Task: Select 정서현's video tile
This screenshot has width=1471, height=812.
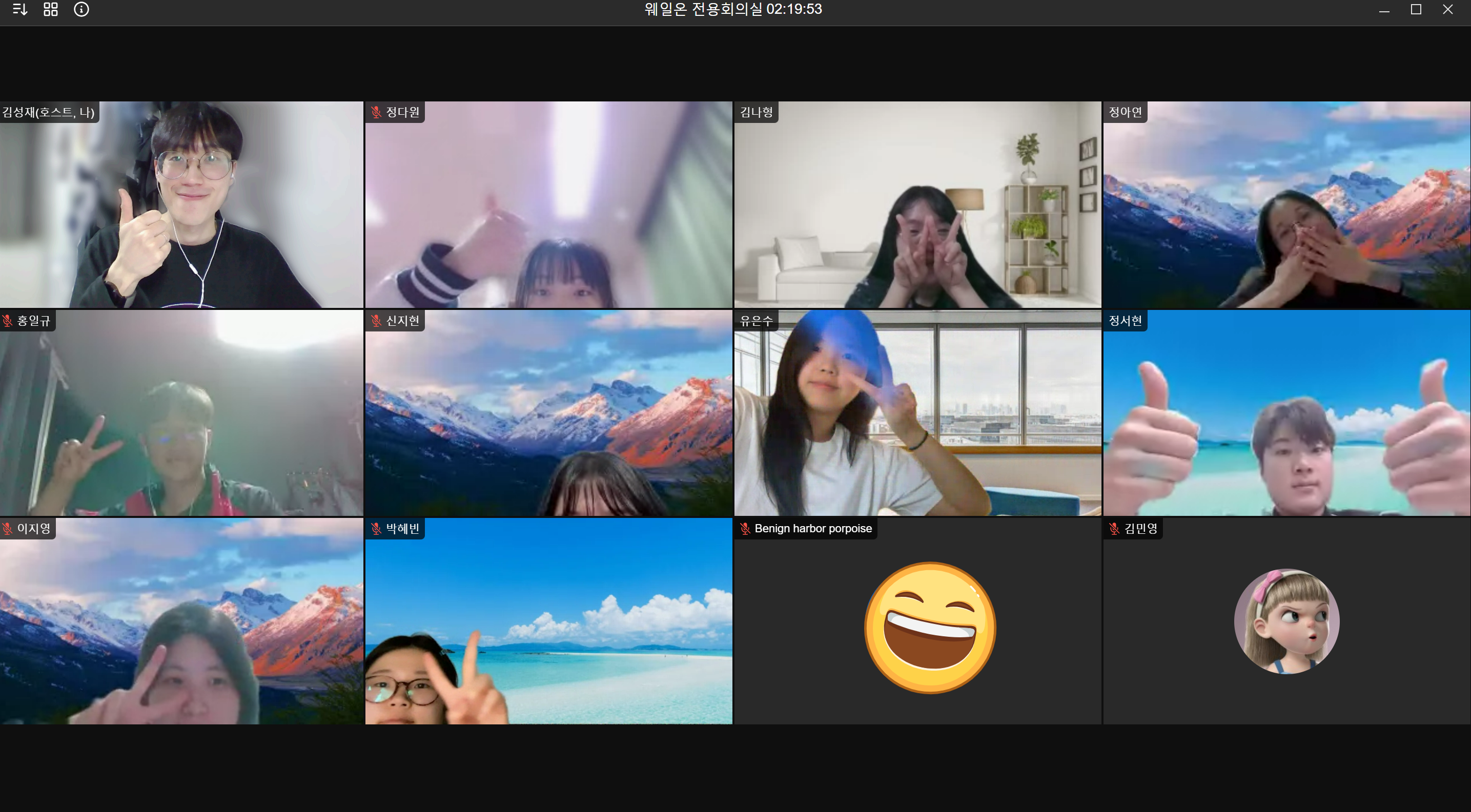Action: pos(1286,413)
